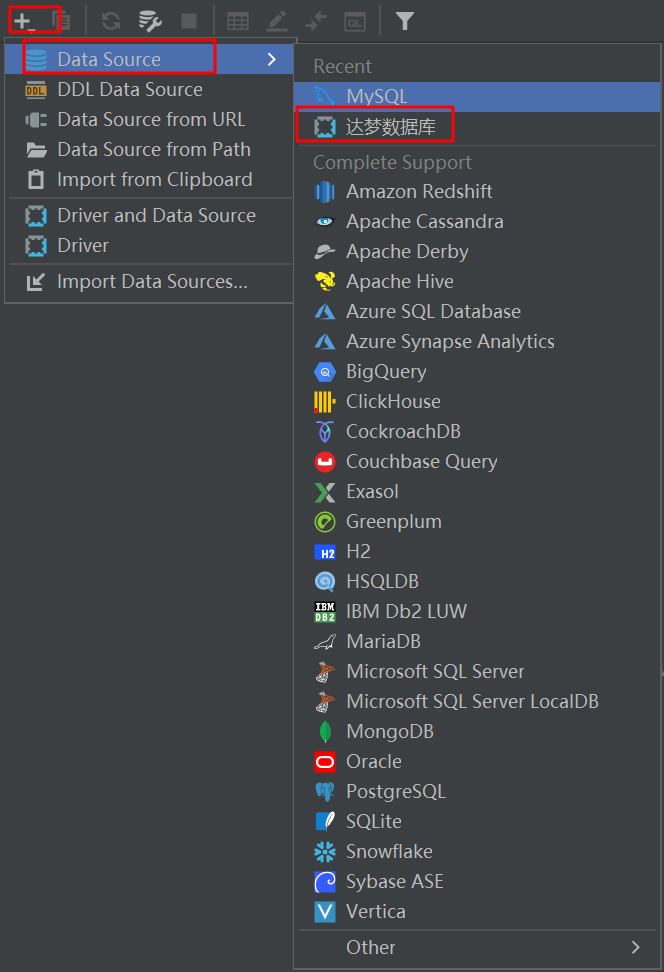Viewport: 664px width, 972px height.
Task: Select Driver and Data Source
Action: point(149,215)
